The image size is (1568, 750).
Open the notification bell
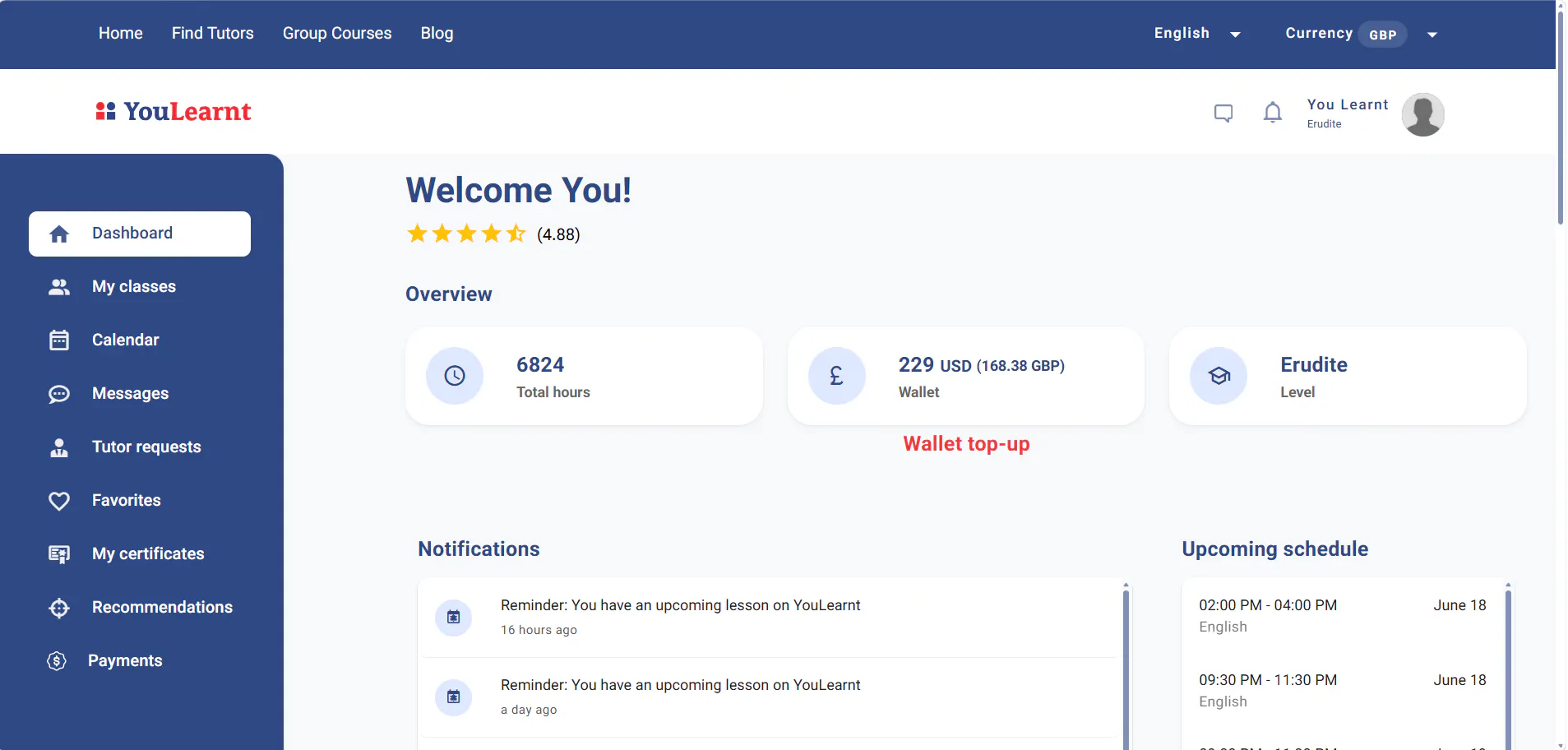click(x=1273, y=113)
